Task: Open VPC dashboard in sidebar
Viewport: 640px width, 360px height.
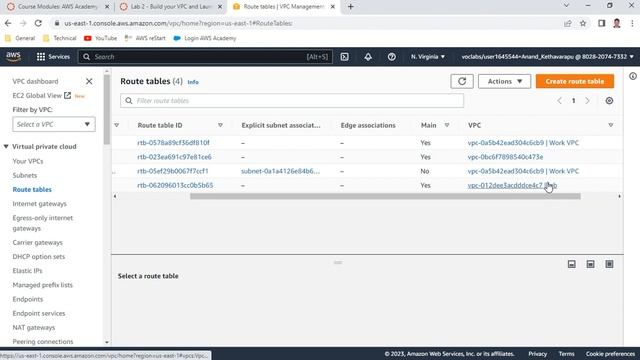Action: [35, 81]
